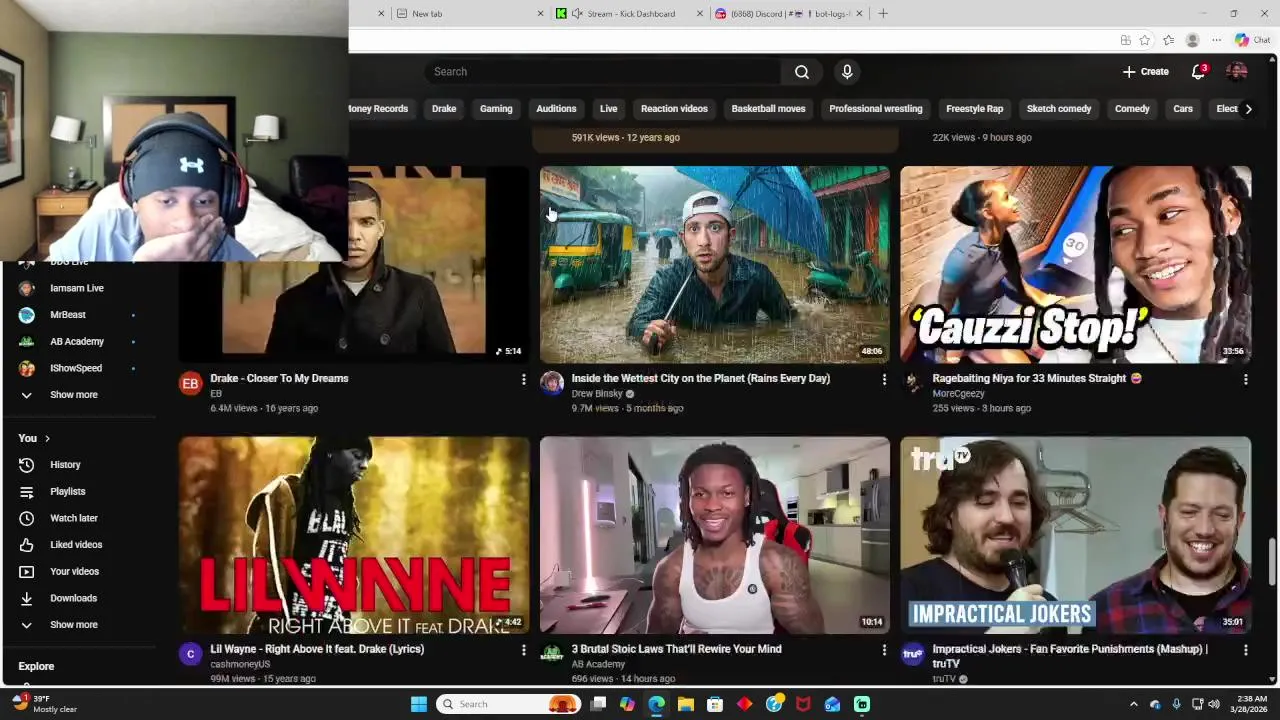Focus the YouTube search field
This screenshot has width=1280, height=720.
point(603,72)
